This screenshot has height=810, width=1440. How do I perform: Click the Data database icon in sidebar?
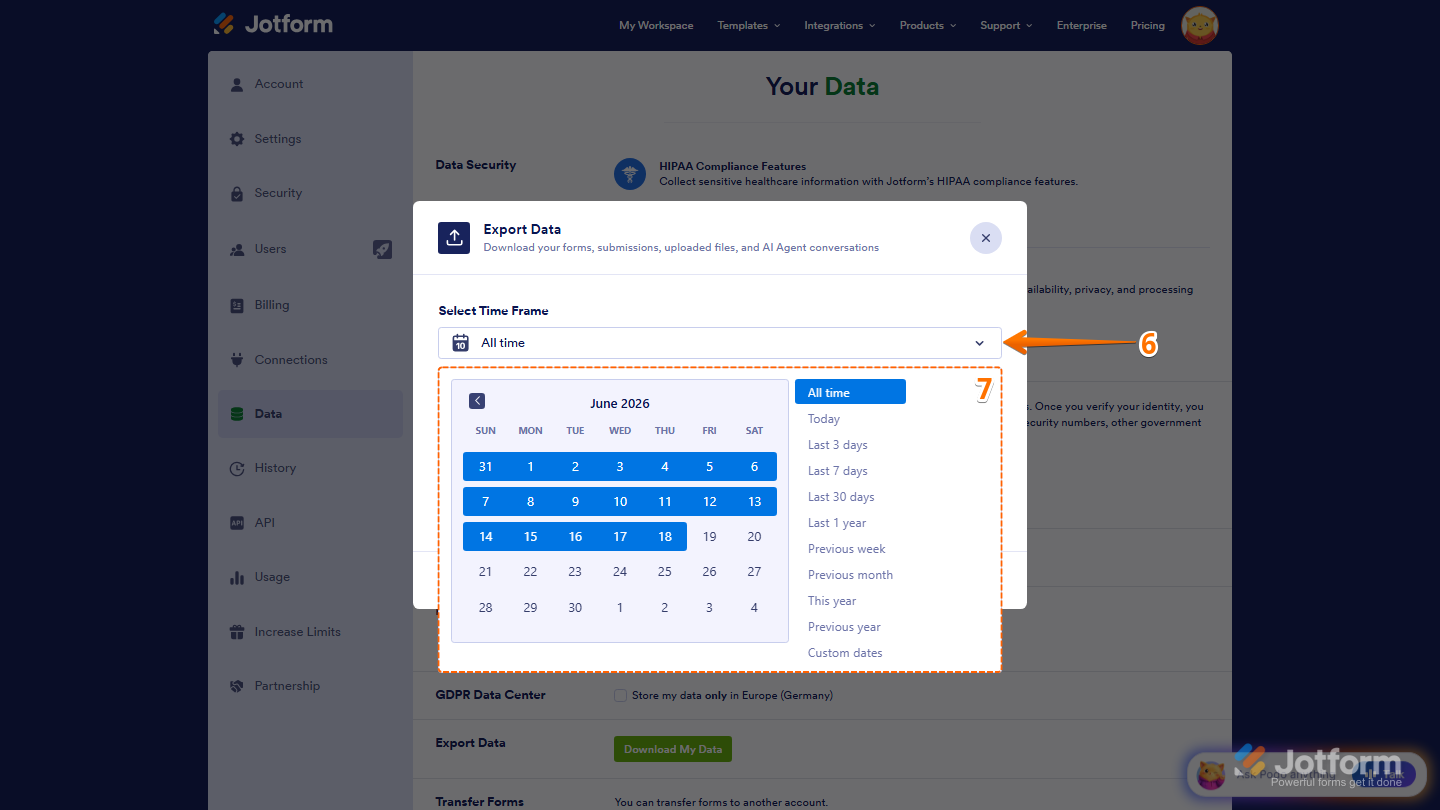[237, 414]
